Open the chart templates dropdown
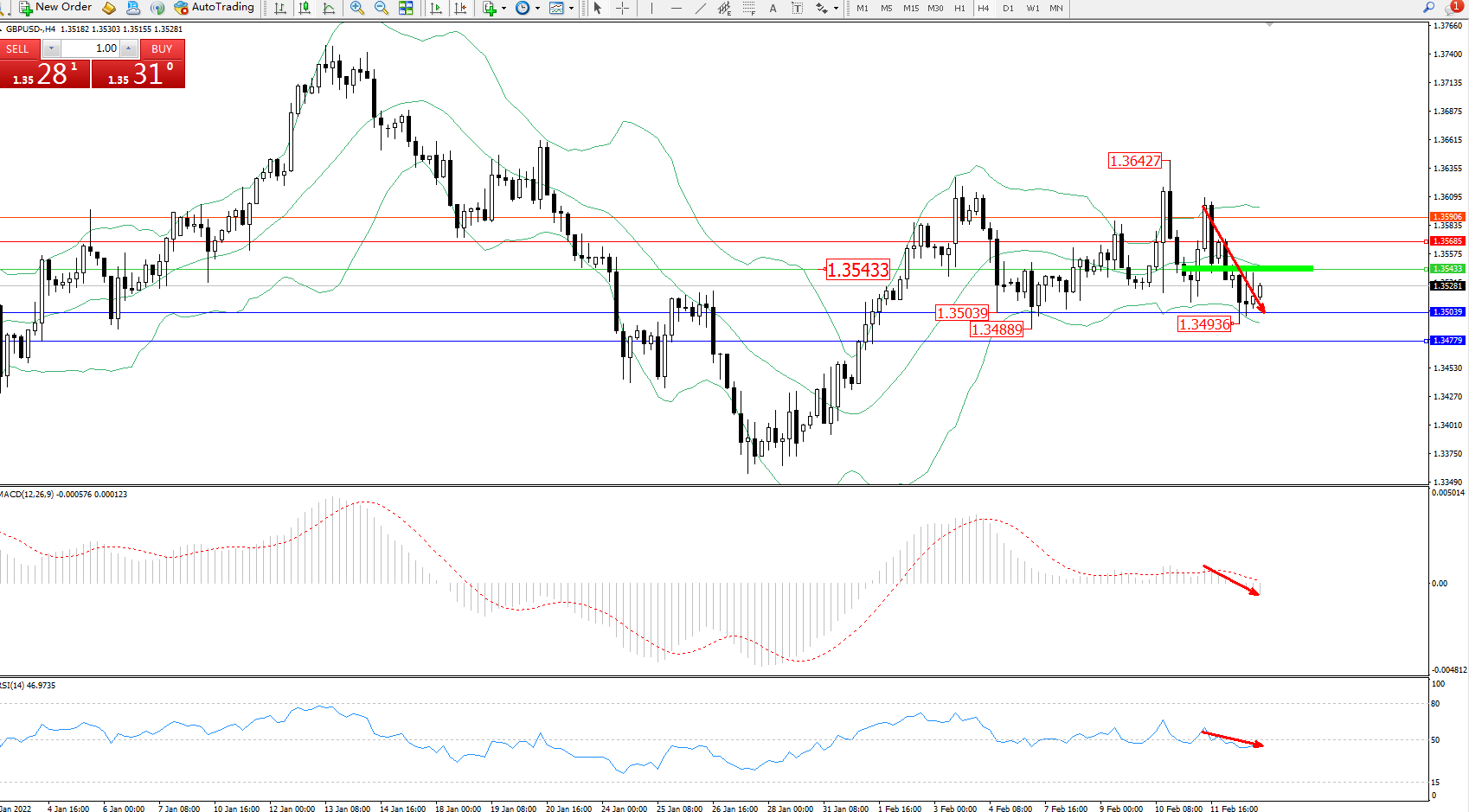Image resolution: width=1469 pixels, height=812 pixels. 571,8
